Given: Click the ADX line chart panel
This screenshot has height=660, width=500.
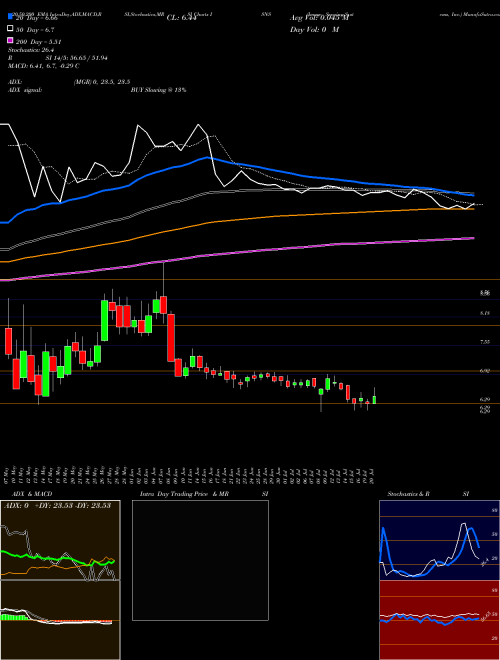Looking at the screenshot, I should click(60, 540).
